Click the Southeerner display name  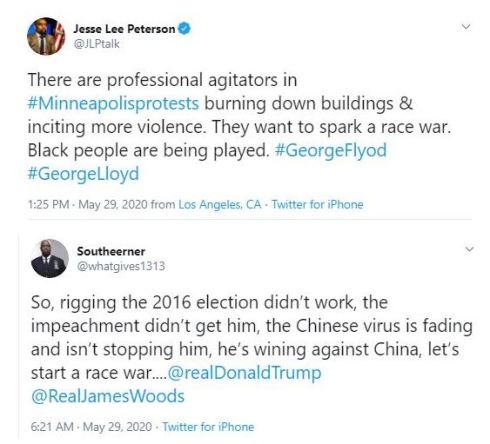111,251
